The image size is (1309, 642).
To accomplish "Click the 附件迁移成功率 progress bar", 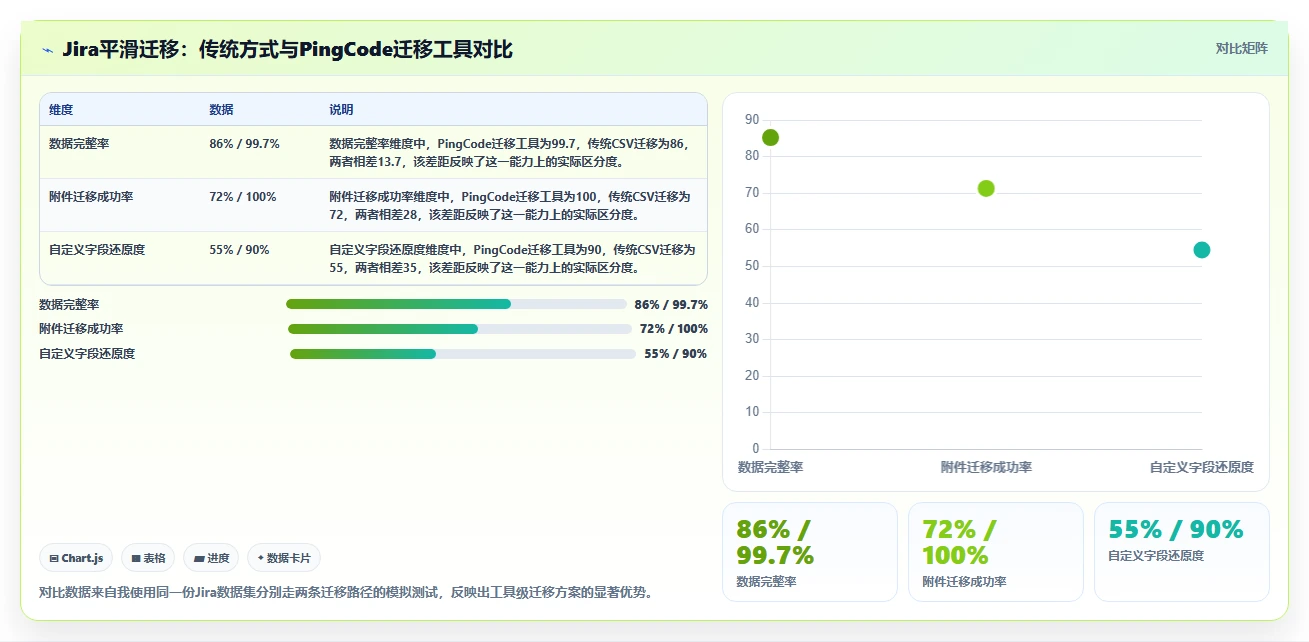I will click(x=460, y=329).
